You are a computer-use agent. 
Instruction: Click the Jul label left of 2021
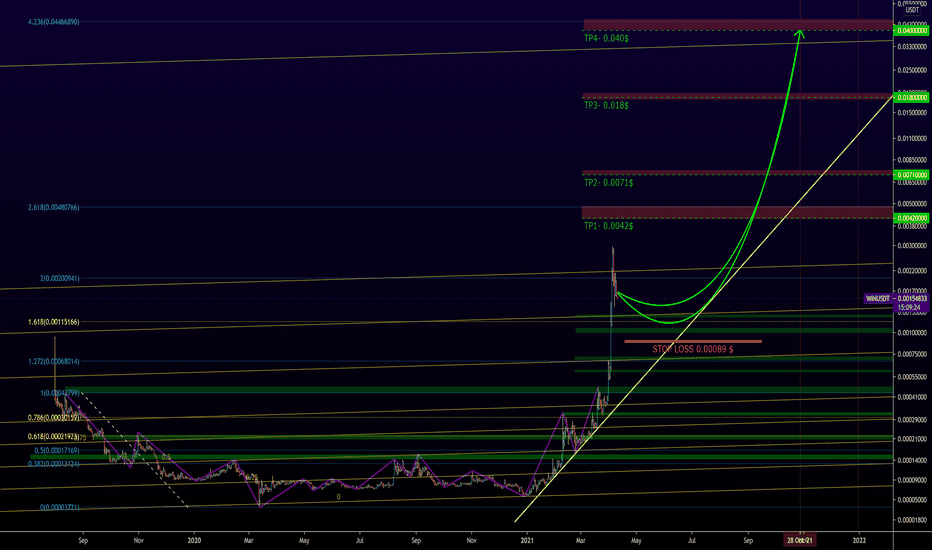click(x=360, y=540)
